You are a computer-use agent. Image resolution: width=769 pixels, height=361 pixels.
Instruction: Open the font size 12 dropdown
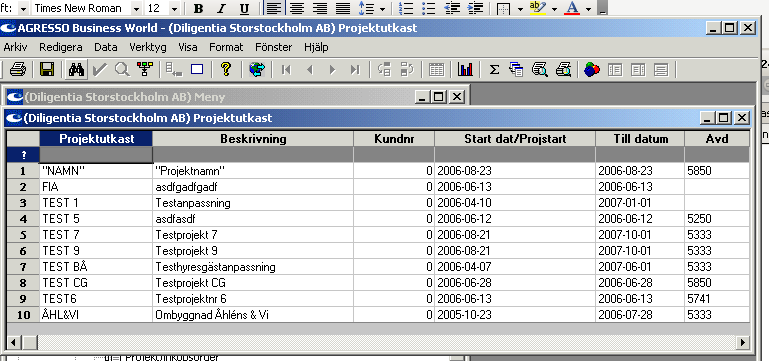coord(174,8)
